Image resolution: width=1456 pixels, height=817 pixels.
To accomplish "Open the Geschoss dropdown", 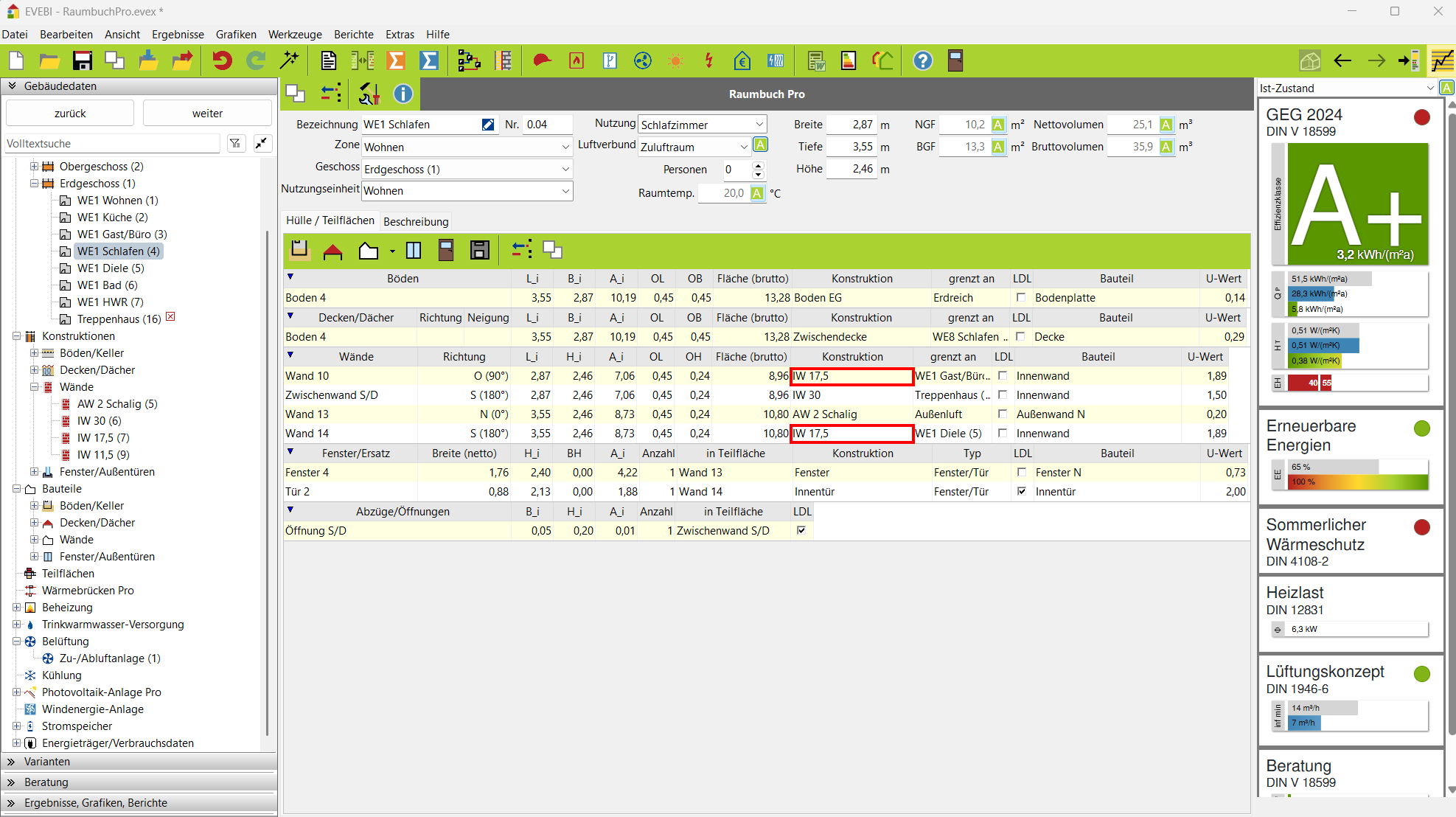I will 467,169.
